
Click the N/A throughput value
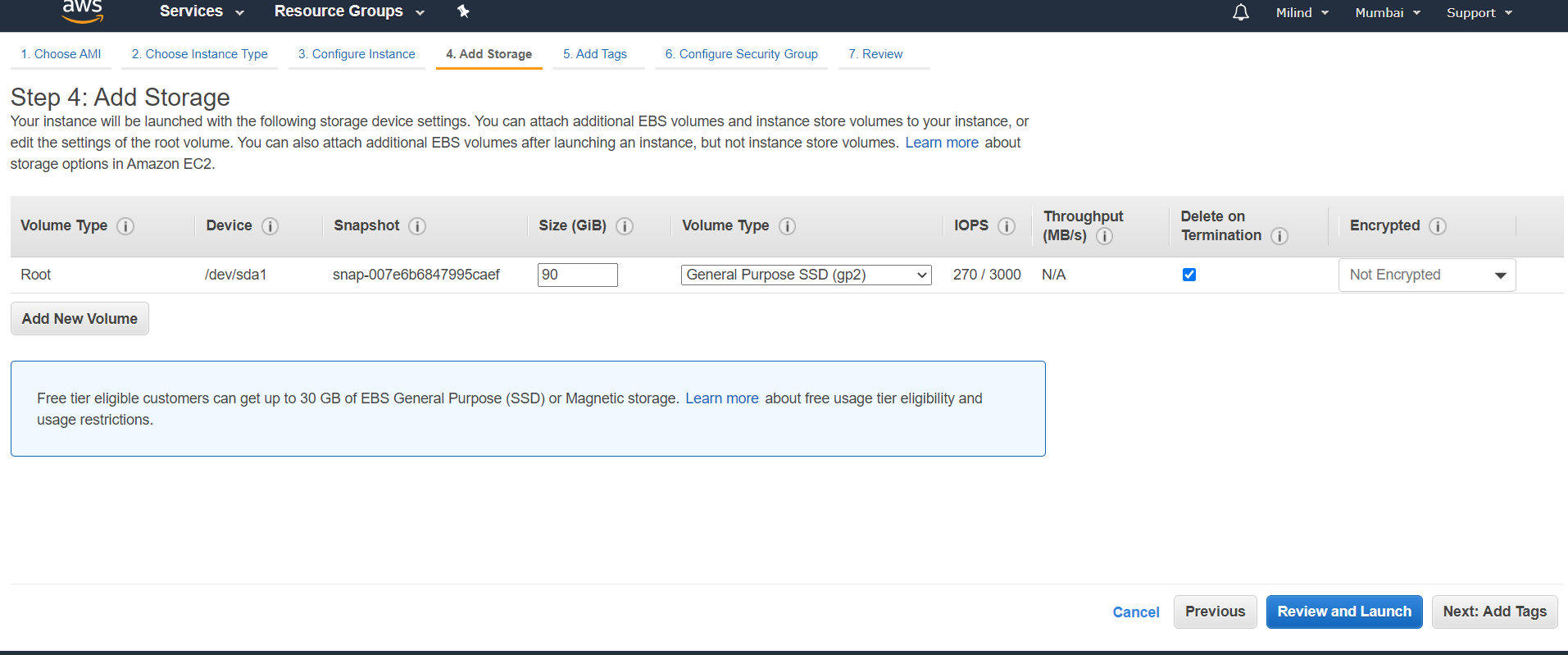1054,275
